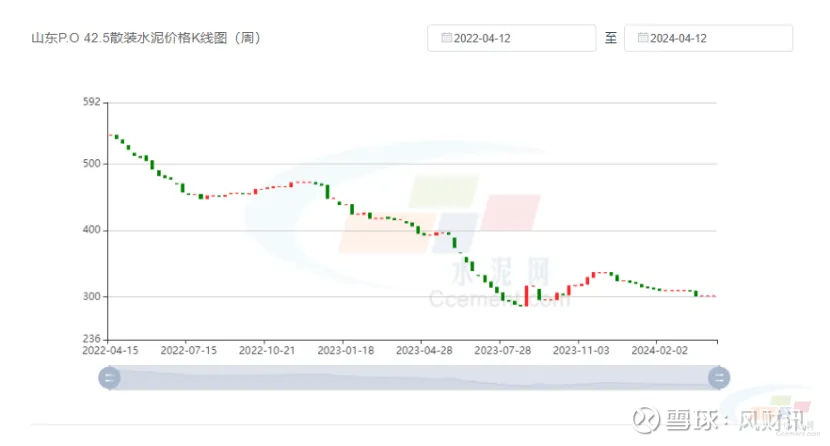
Task: Open the start date field 2022-04-12
Action: pos(511,38)
